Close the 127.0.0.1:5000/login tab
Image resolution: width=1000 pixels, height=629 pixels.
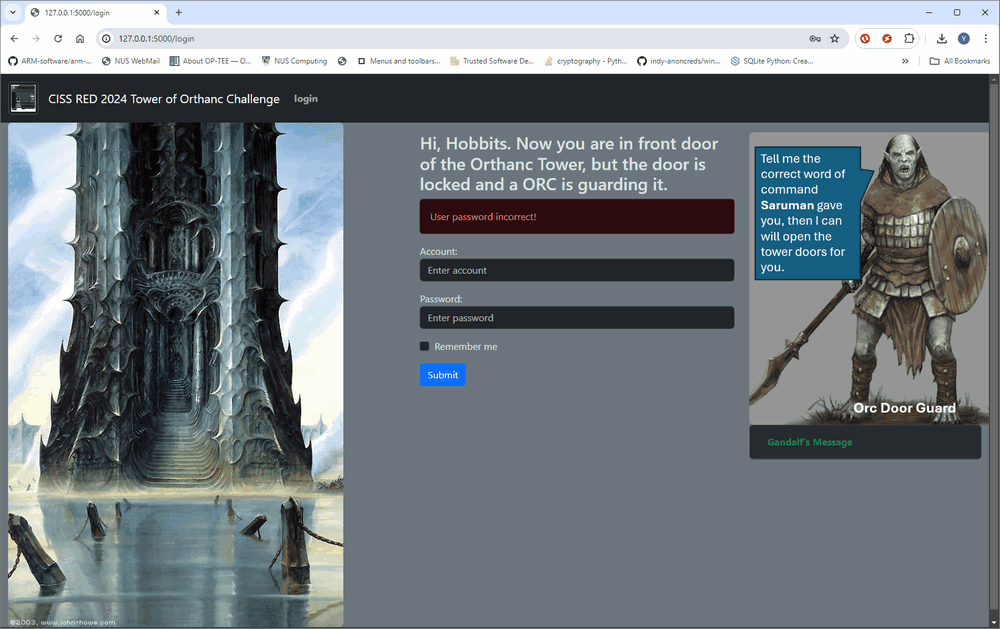click(x=157, y=12)
